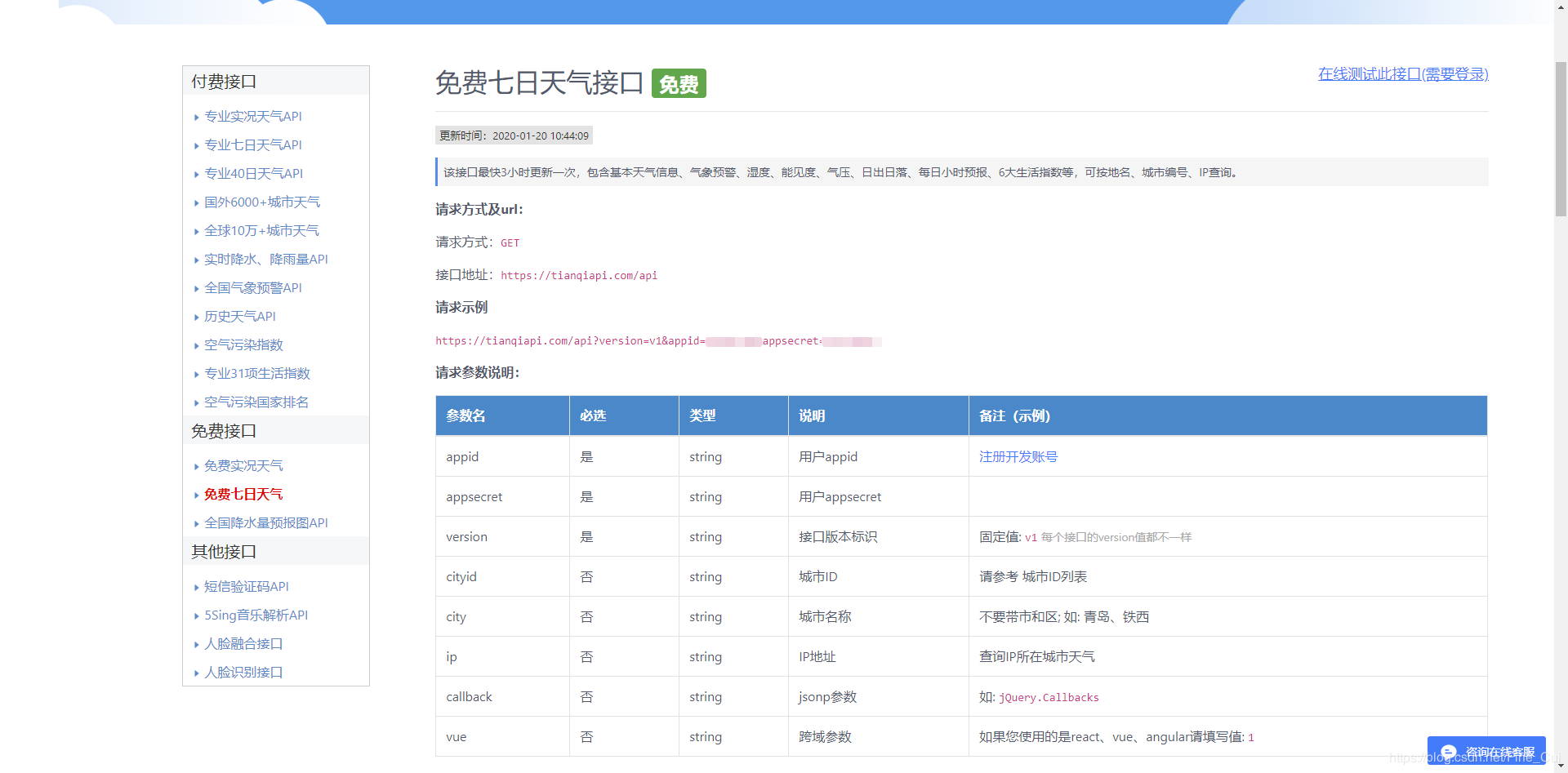Click the 付费接口 section header
This screenshot has width=1568, height=773.
(x=276, y=82)
